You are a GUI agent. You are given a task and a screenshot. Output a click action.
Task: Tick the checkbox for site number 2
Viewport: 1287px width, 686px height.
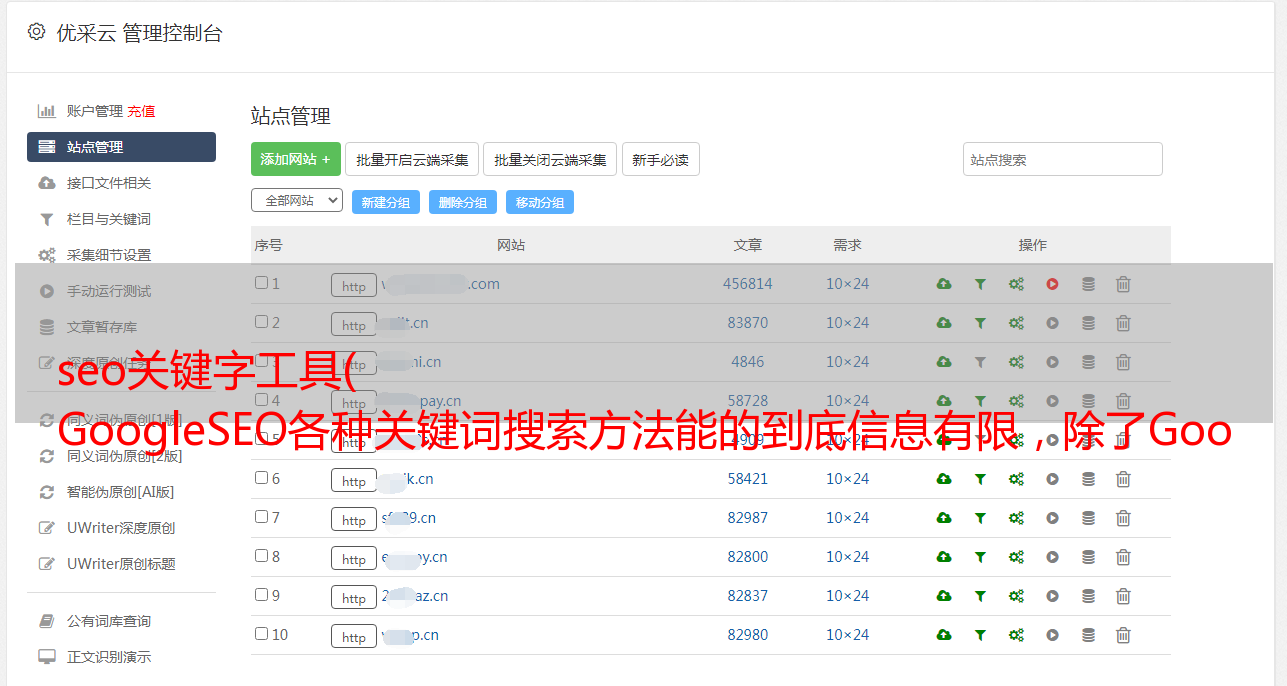261,322
